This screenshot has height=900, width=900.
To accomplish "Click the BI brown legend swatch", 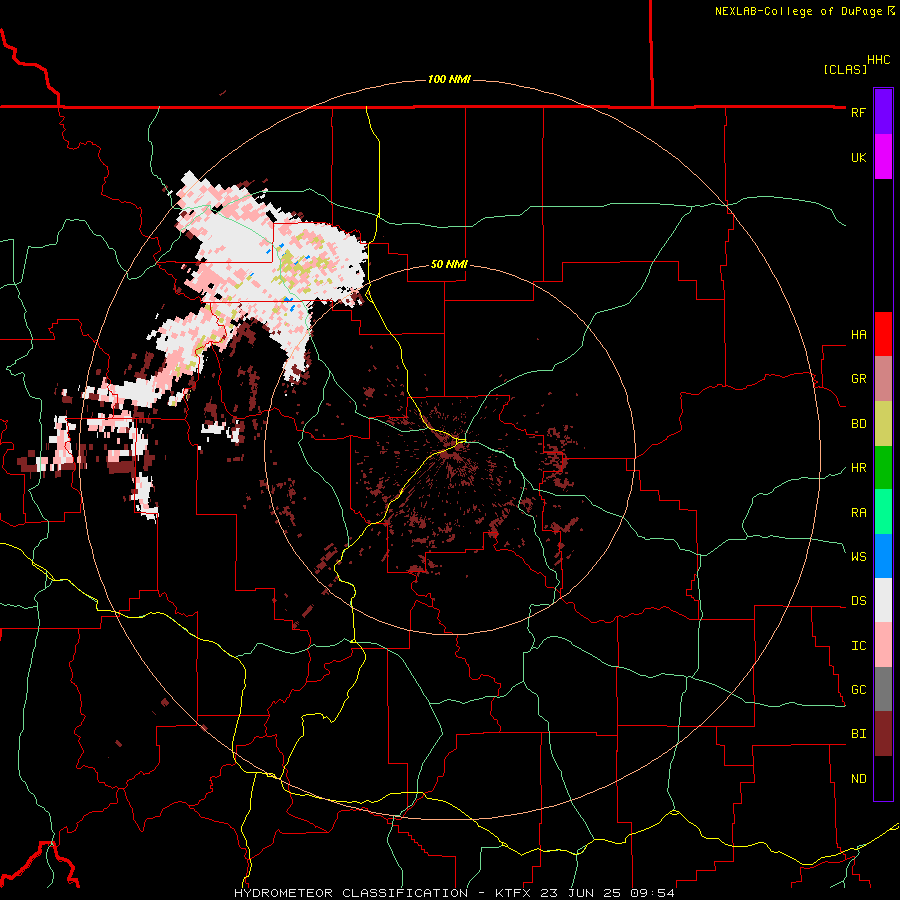I will (x=883, y=734).
